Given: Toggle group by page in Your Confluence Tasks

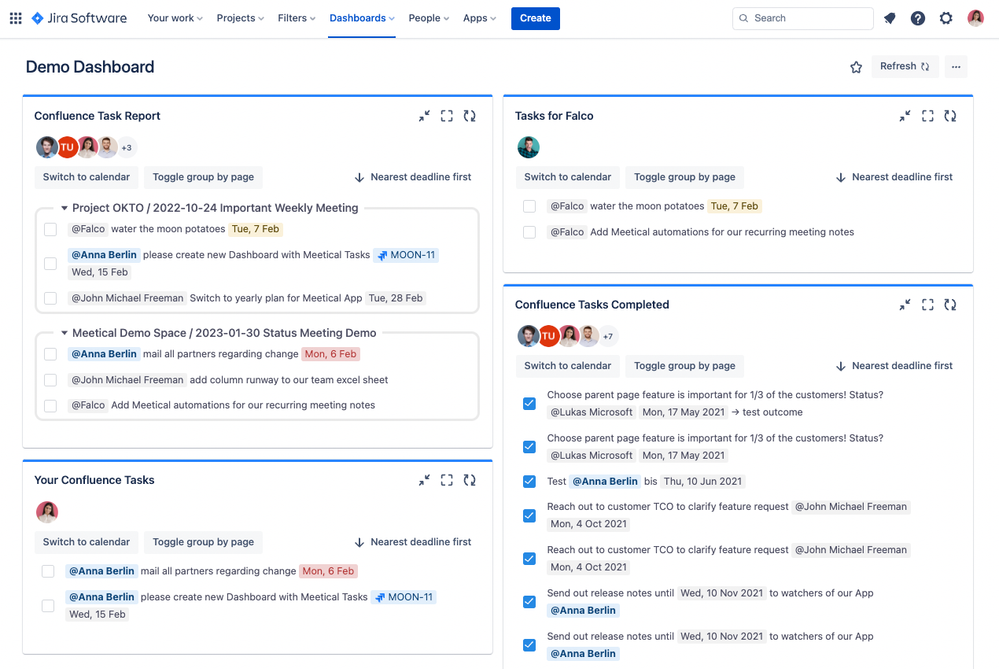Looking at the screenshot, I should (x=203, y=542).
